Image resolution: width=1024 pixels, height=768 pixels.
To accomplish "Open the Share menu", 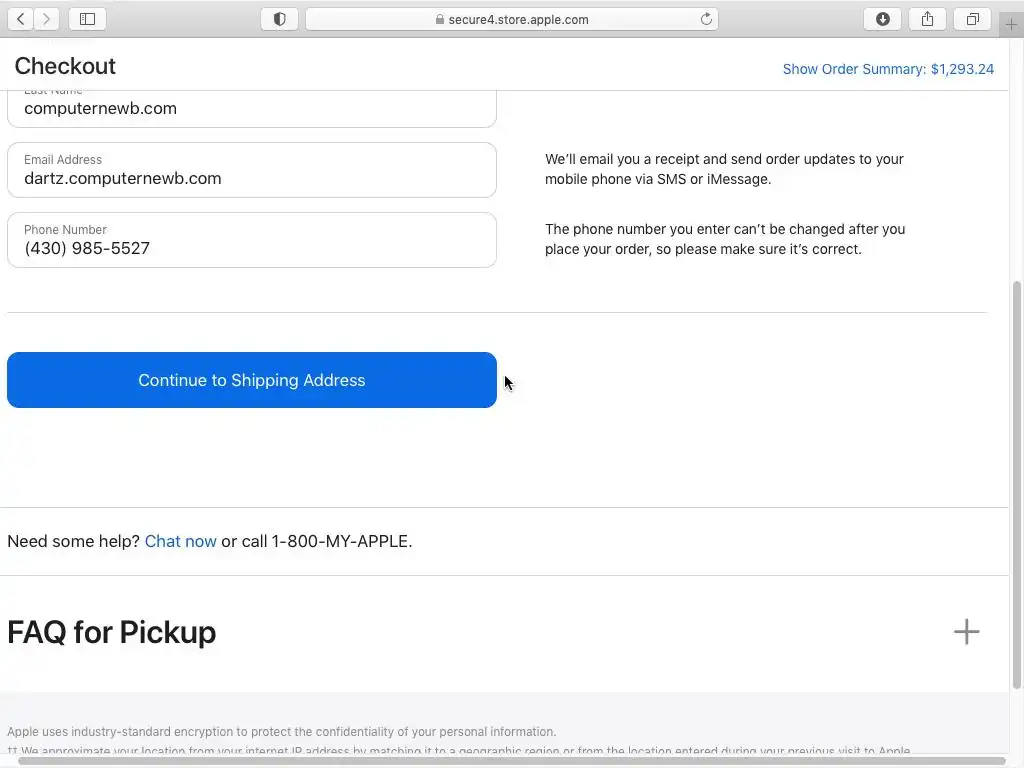I will (927, 19).
